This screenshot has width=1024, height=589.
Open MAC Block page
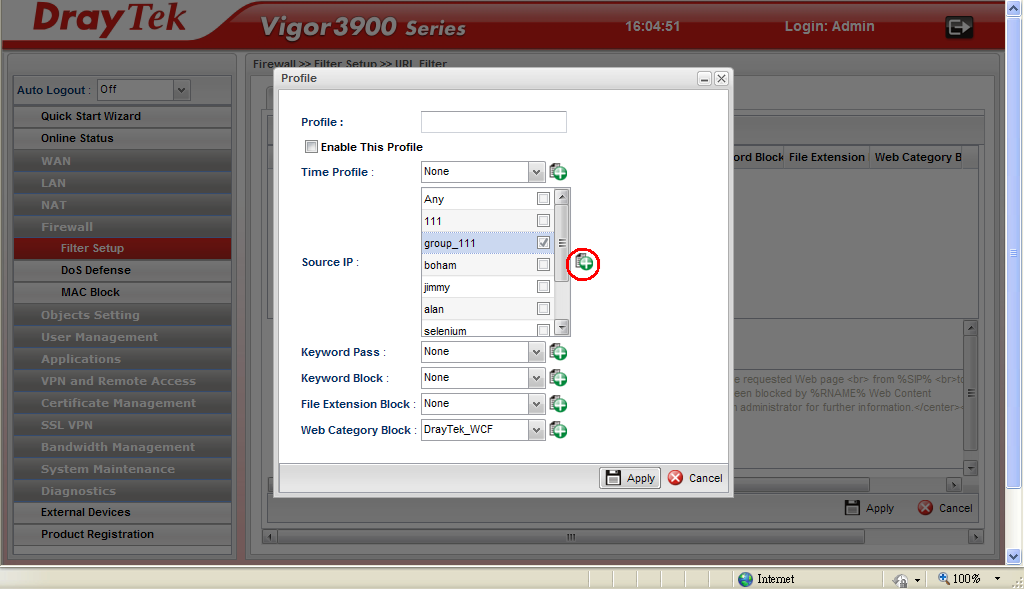122,293
